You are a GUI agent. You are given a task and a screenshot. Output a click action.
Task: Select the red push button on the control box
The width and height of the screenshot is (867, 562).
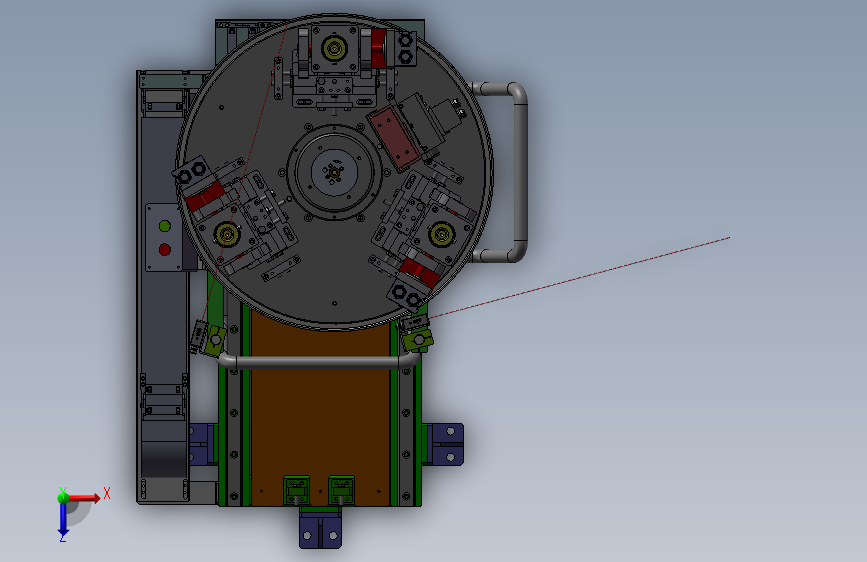coord(164,250)
